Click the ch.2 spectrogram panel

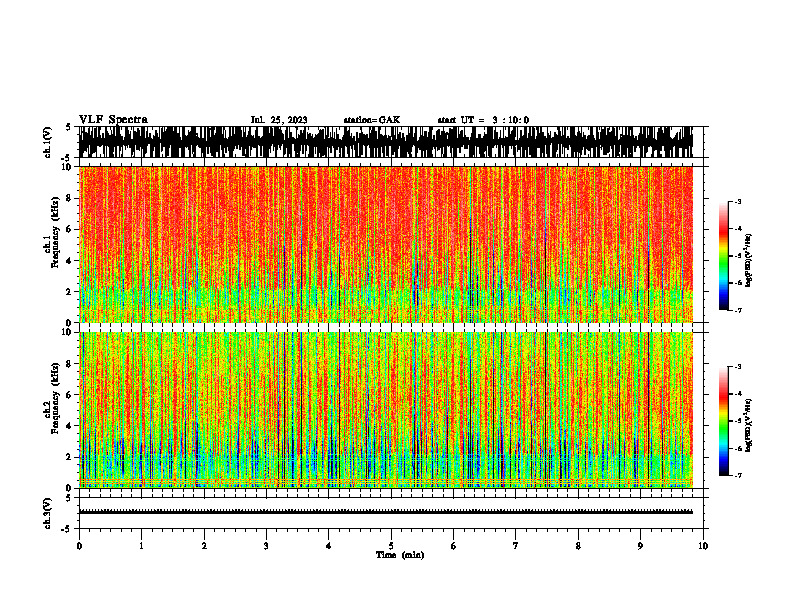click(386, 410)
